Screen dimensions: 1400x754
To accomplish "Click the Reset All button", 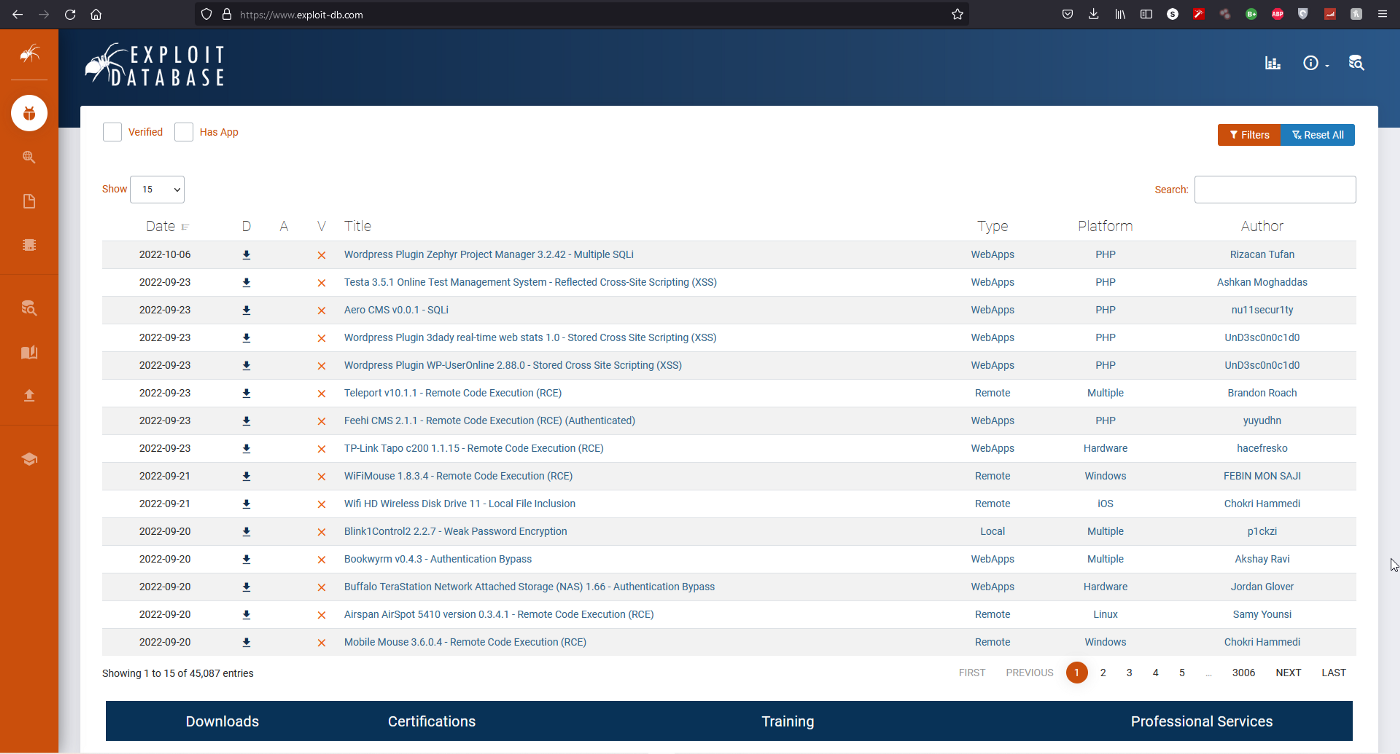I will pos(1318,135).
